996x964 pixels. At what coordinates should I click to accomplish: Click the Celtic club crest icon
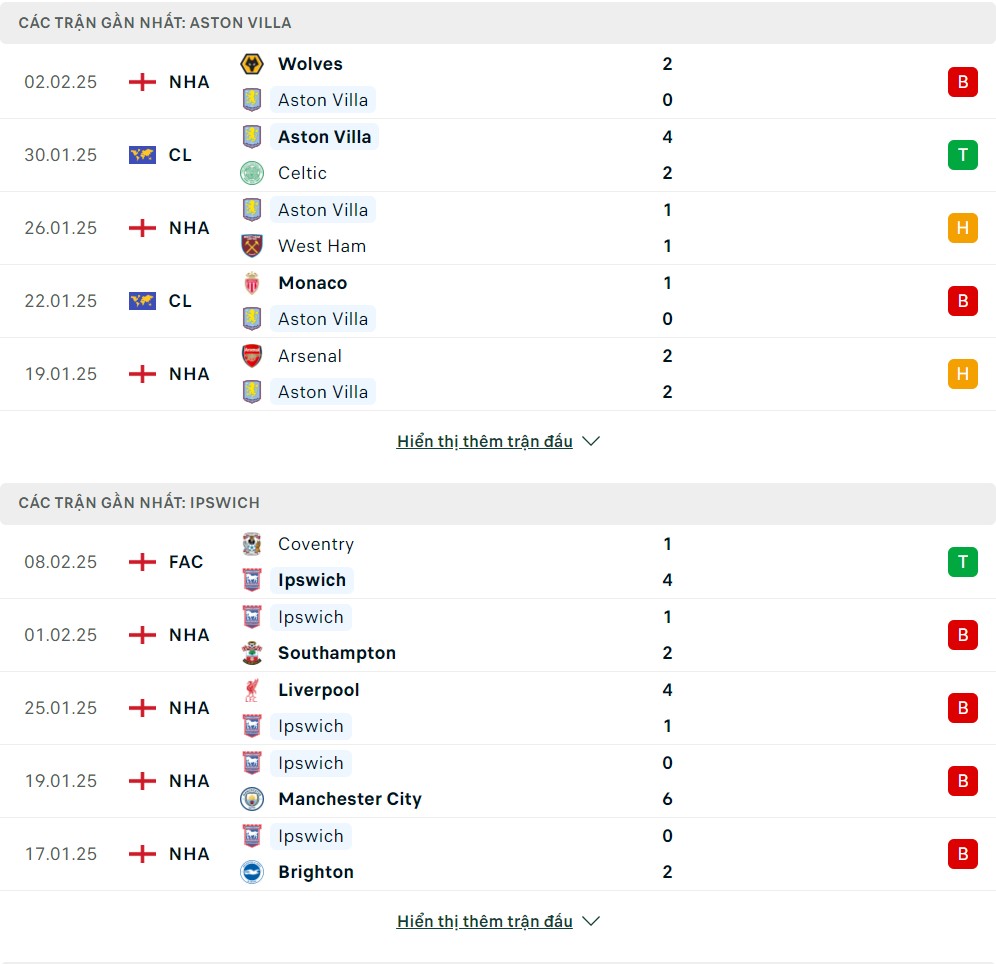point(252,173)
